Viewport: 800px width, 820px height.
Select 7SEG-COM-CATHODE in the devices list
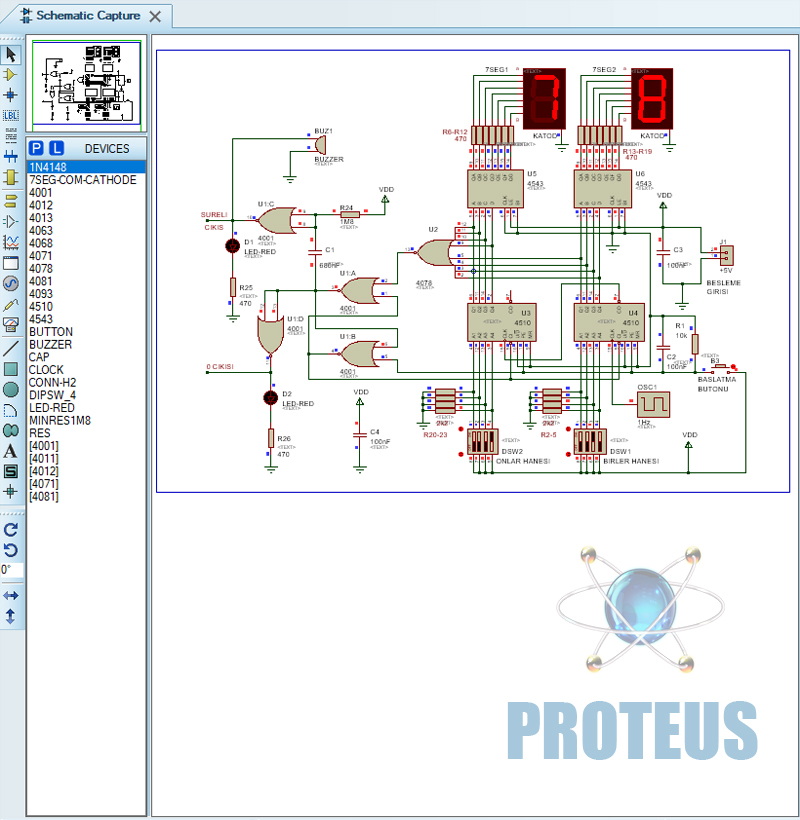point(82,180)
